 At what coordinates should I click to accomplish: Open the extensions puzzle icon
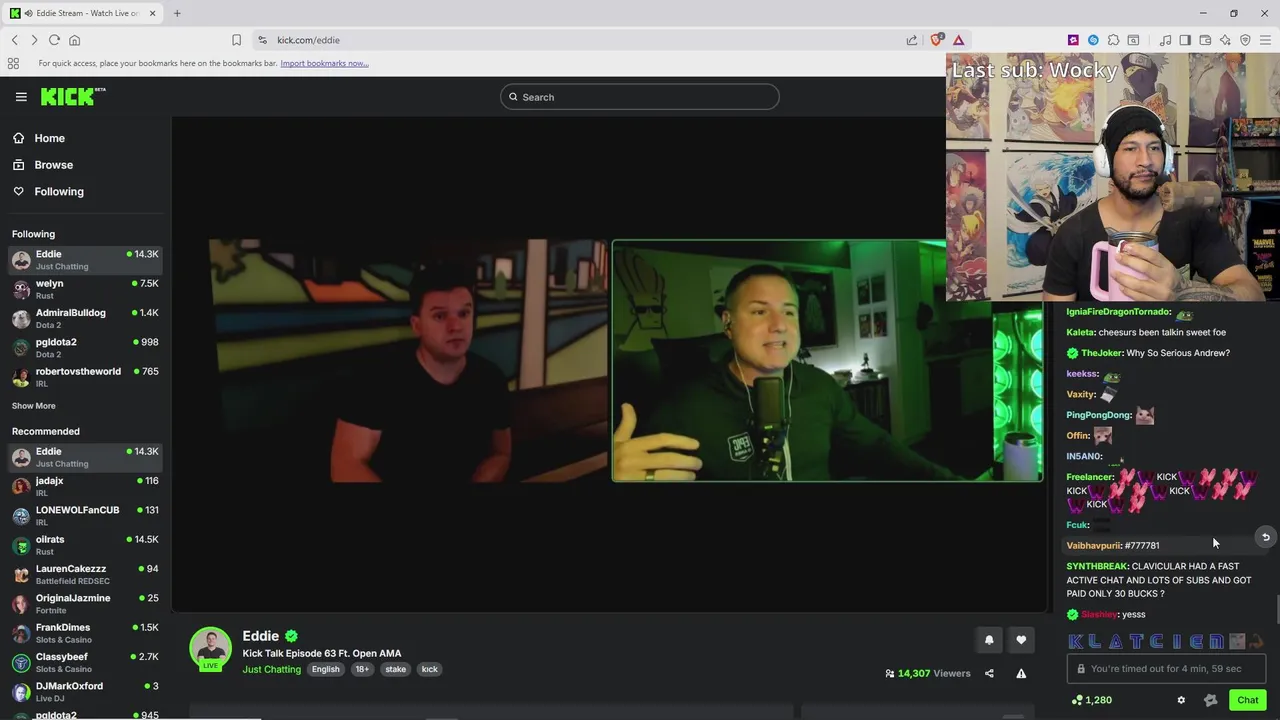click(1113, 40)
